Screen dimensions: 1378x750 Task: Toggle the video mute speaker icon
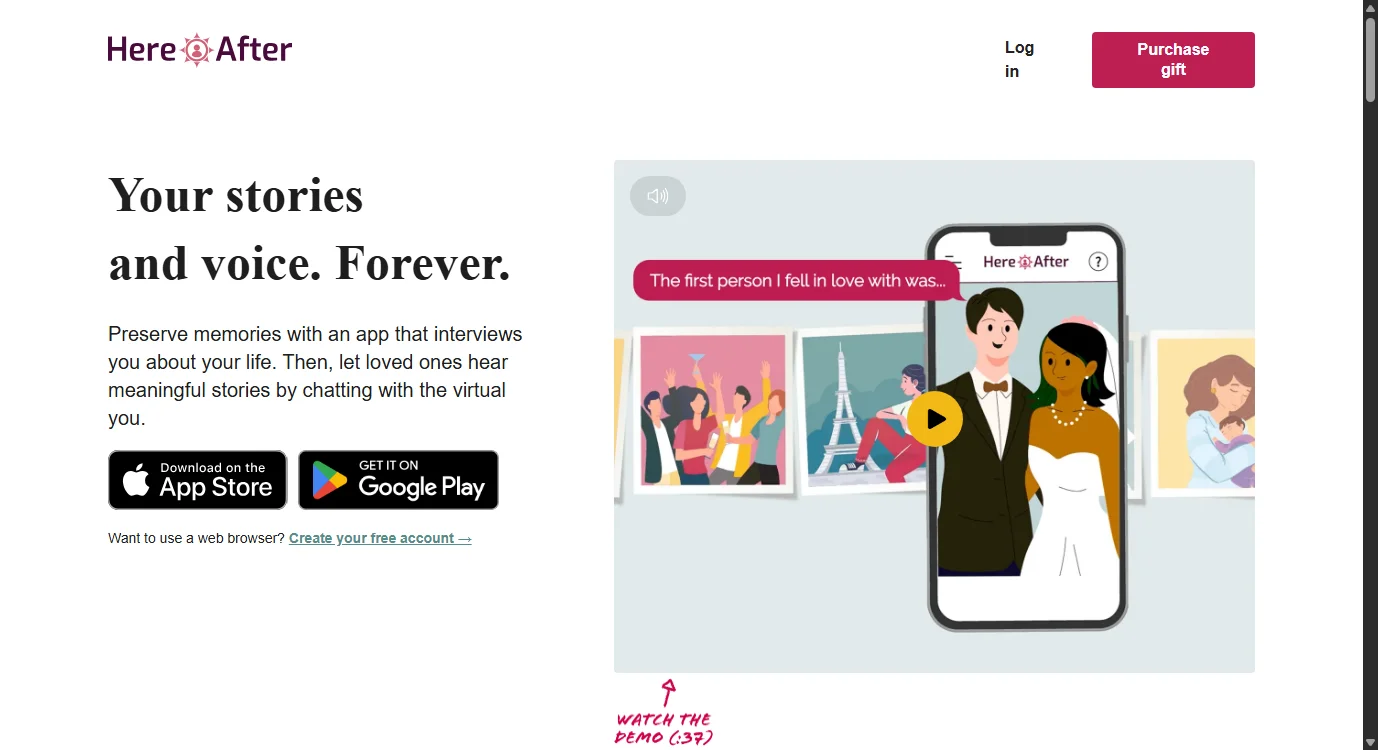pyautogui.click(x=658, y=196)
